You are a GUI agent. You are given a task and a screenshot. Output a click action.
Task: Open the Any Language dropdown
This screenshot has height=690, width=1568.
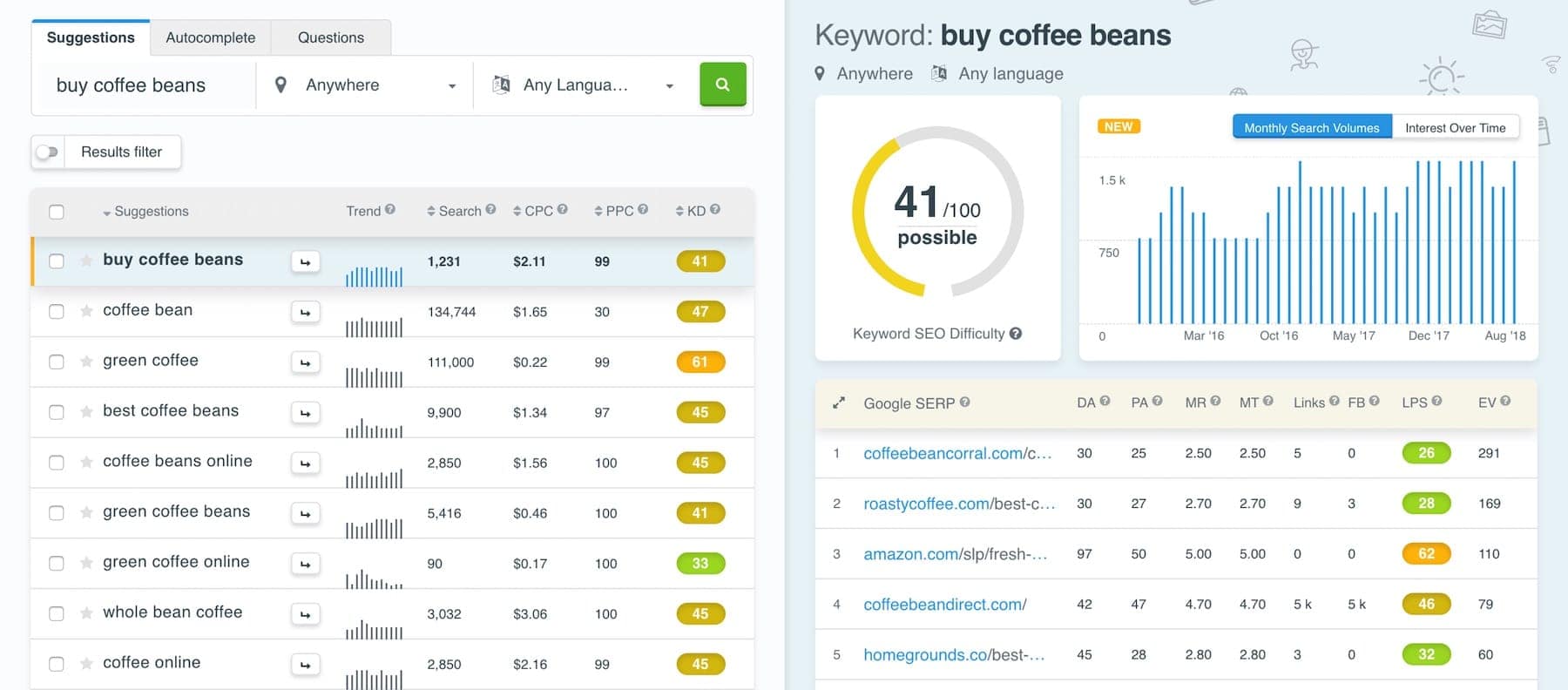tap(584, 85)
